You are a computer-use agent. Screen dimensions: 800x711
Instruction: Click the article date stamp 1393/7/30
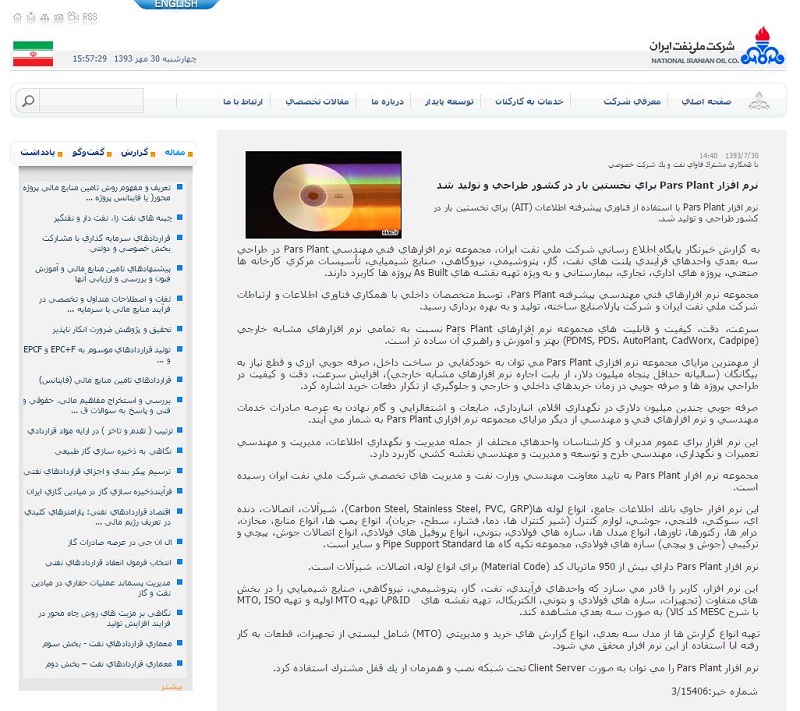pyautogui.click(x=741, y=156)
